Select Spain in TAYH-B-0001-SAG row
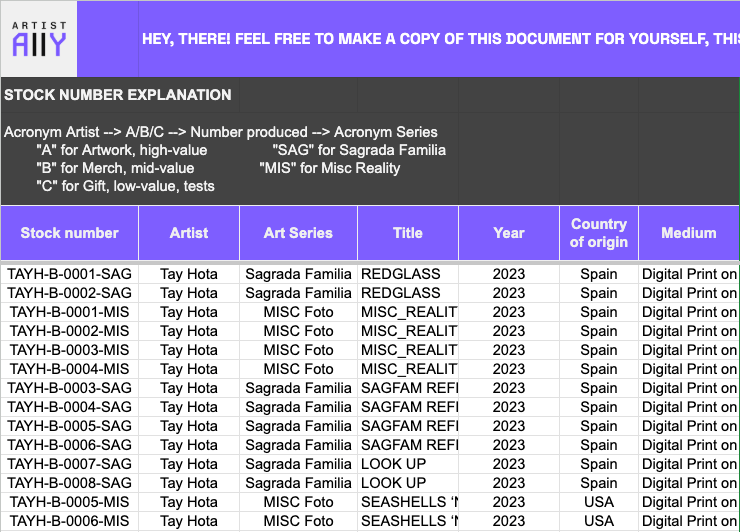Viewport: 740px width, 532px height. pyautogui.click(x=599, y=274)
